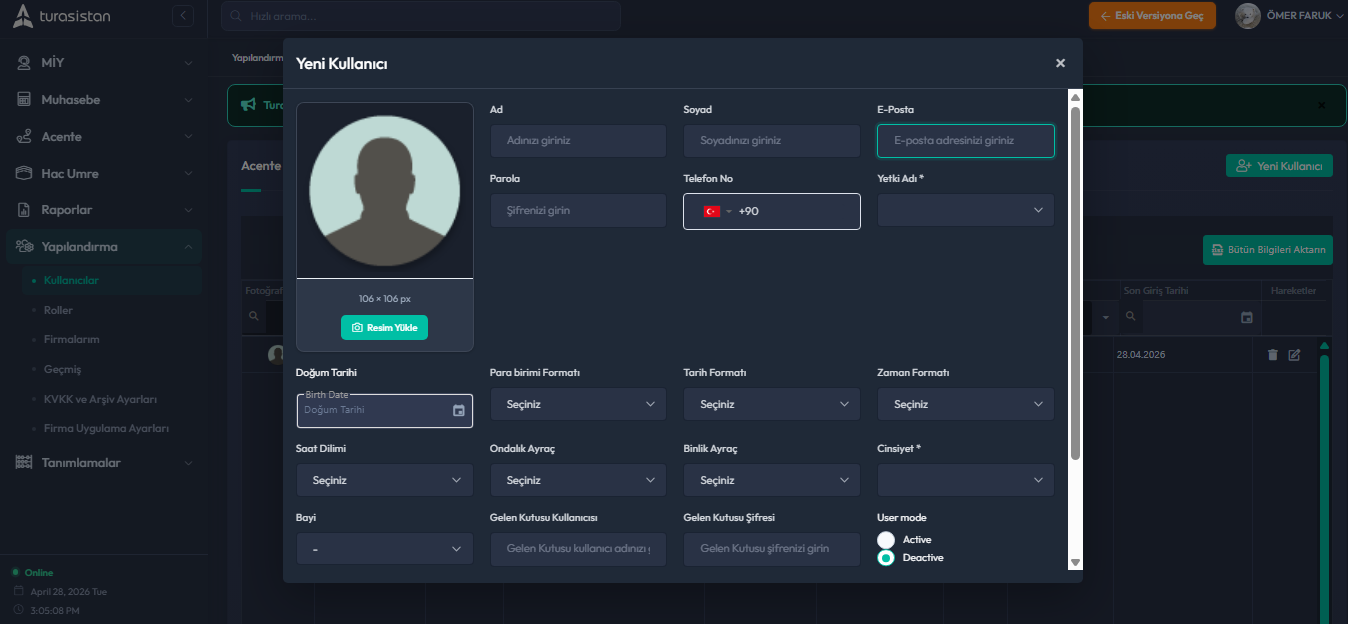Click the Muhasebe calculator icon in sidebar

[24, 100]
